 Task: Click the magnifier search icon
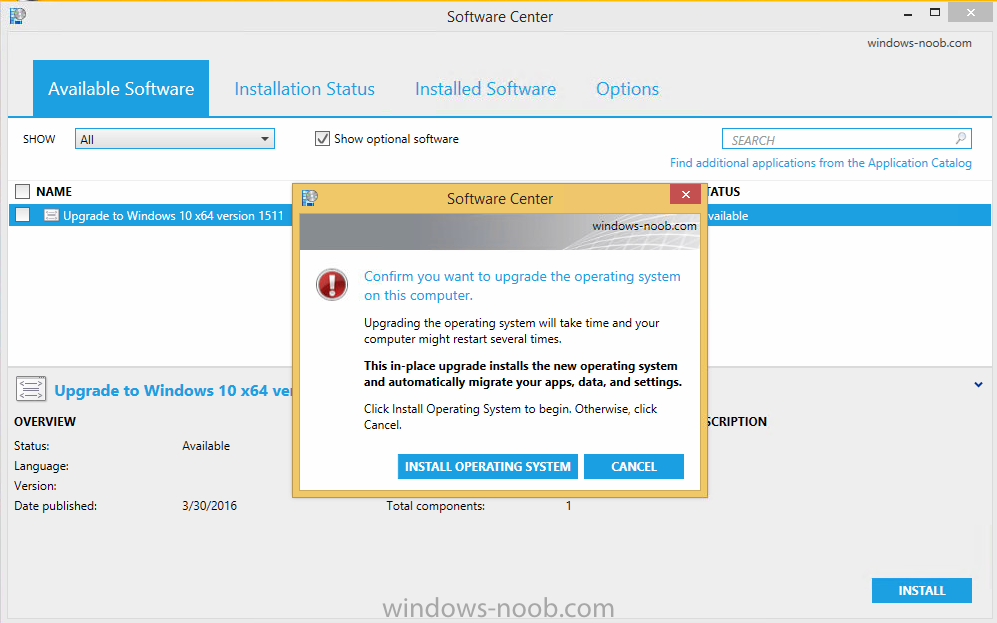coord(961,138)
